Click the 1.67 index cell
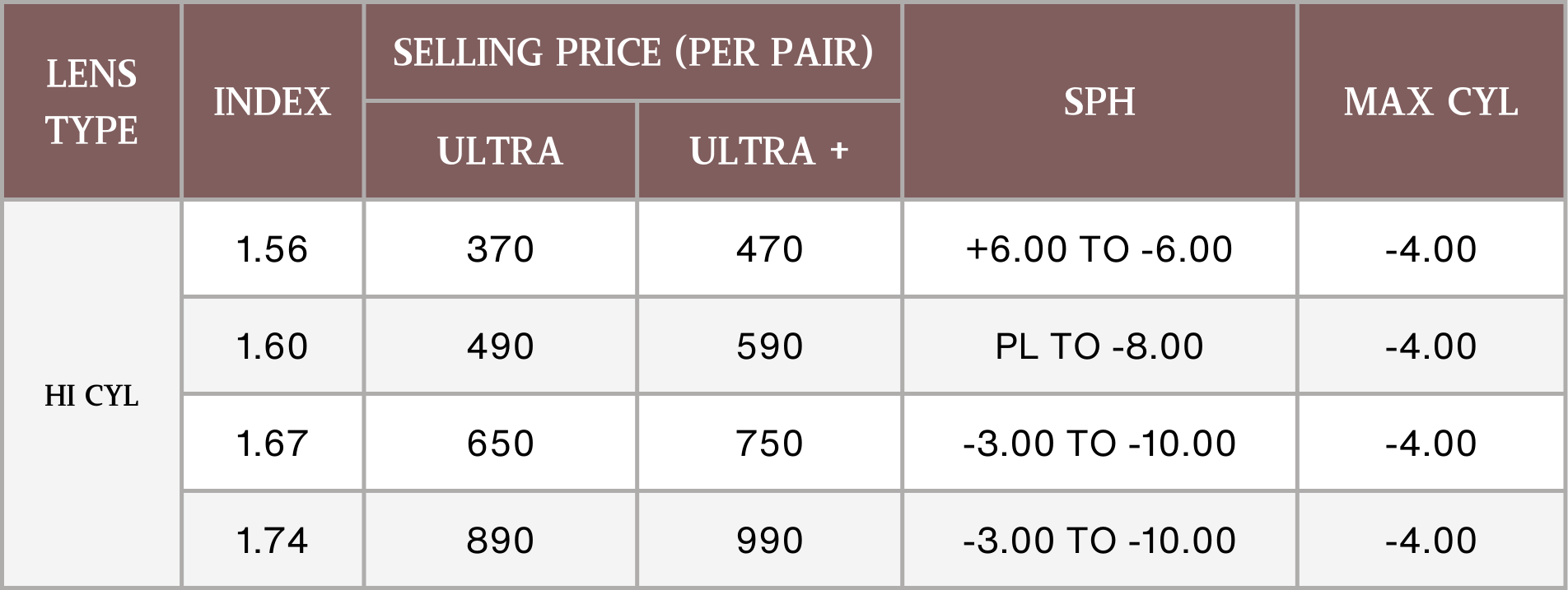This screenshot has height=590, width=1568. (x=272, y=444)
